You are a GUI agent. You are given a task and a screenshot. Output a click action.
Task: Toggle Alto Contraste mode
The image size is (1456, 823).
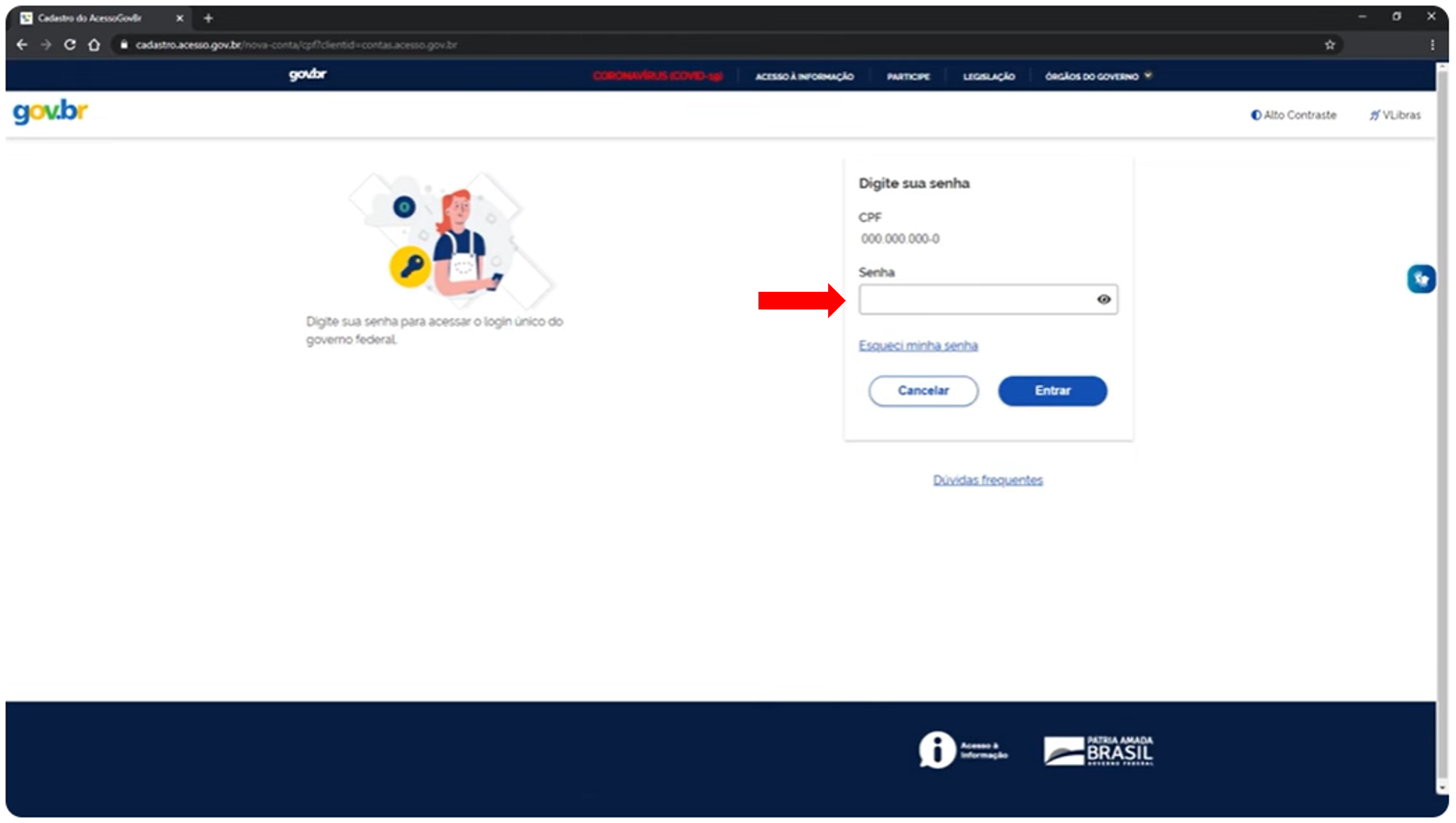point(1293,115)
